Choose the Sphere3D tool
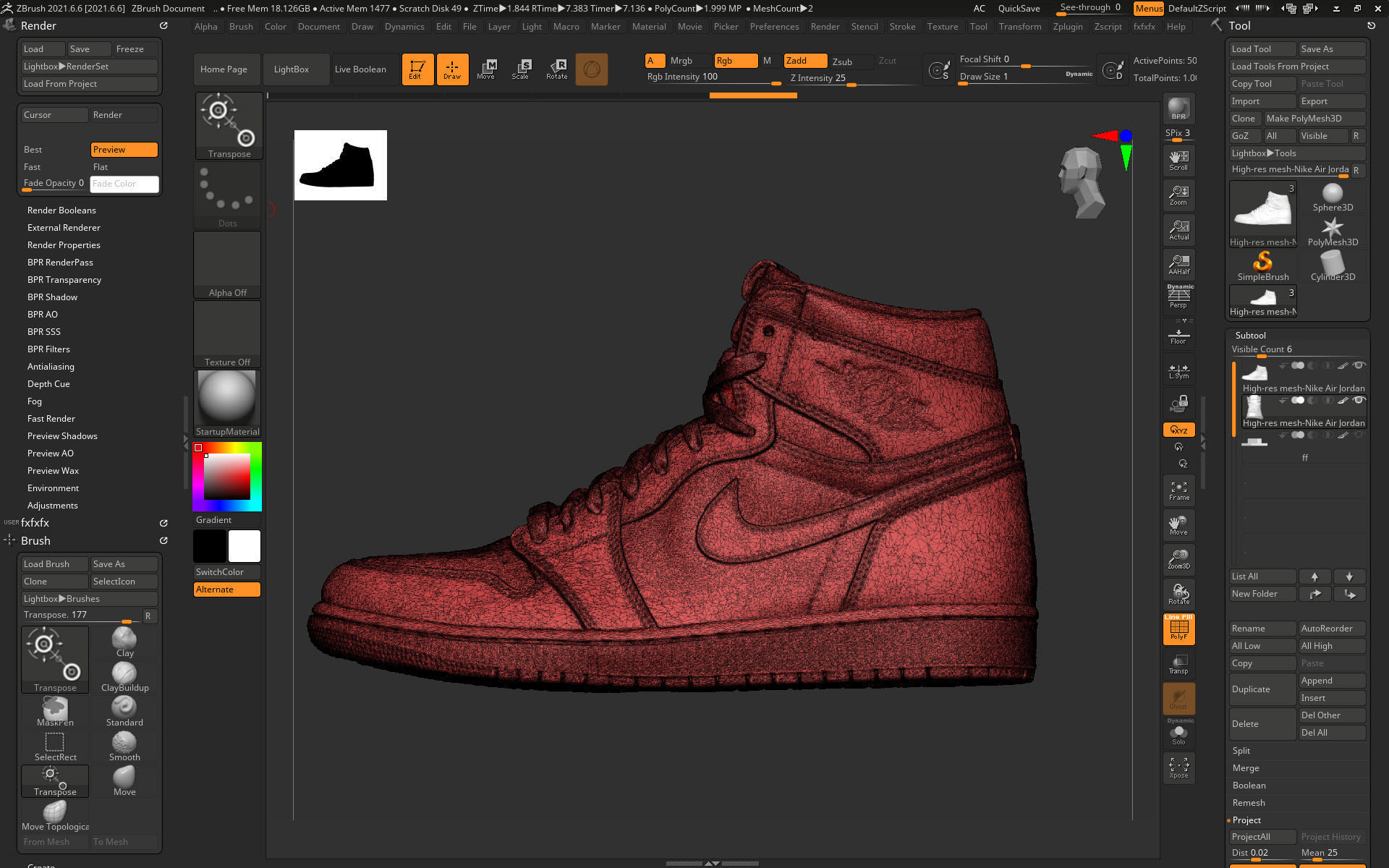This screenshot has height=868, width=1389. pos(1333,197)
